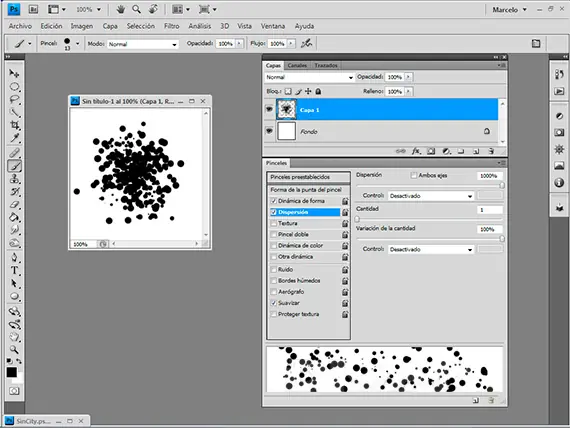Select the Pen tool
This screenshot has width=570, height=428.
click(14, 257)
